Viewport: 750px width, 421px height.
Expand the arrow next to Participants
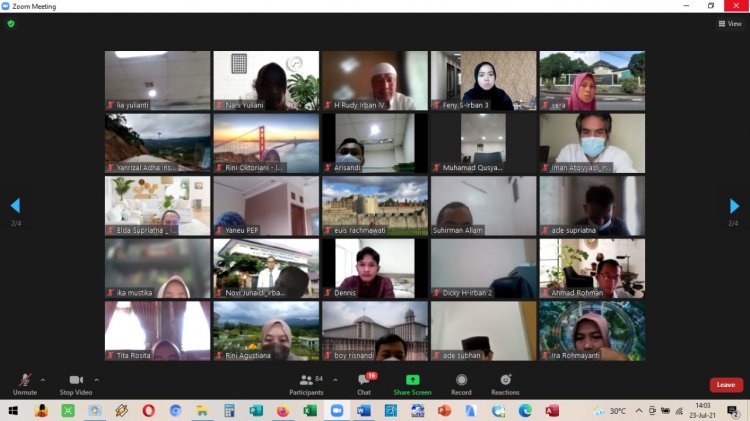[335, 380]
